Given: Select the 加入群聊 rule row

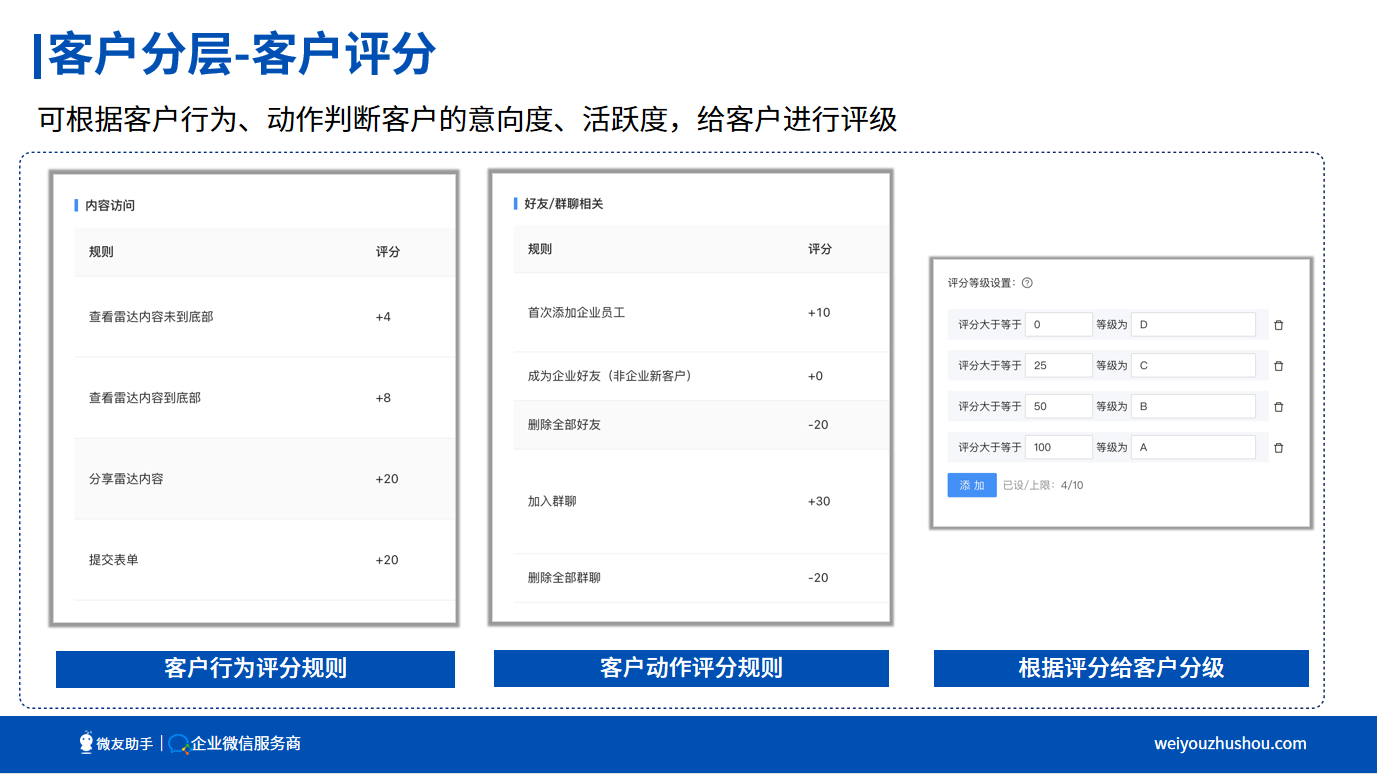Looking at the screenshot, I should point(700,501).
